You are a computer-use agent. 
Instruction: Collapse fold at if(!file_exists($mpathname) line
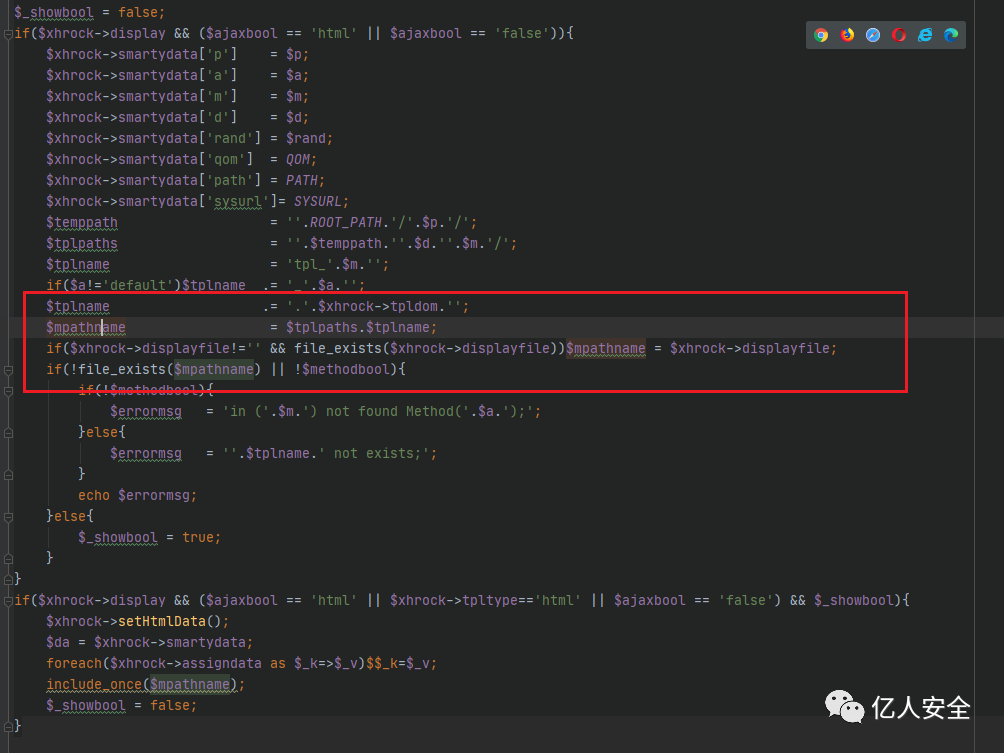click(x=8, y=370)
